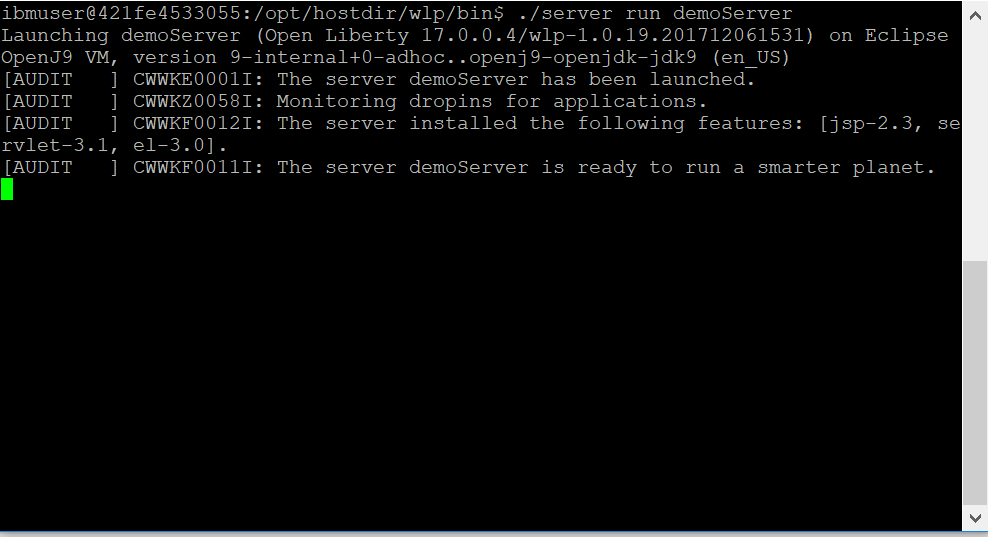Click the '[jsp-2.3,' feature text
The image size is (988, 537).
pos(871,124)
